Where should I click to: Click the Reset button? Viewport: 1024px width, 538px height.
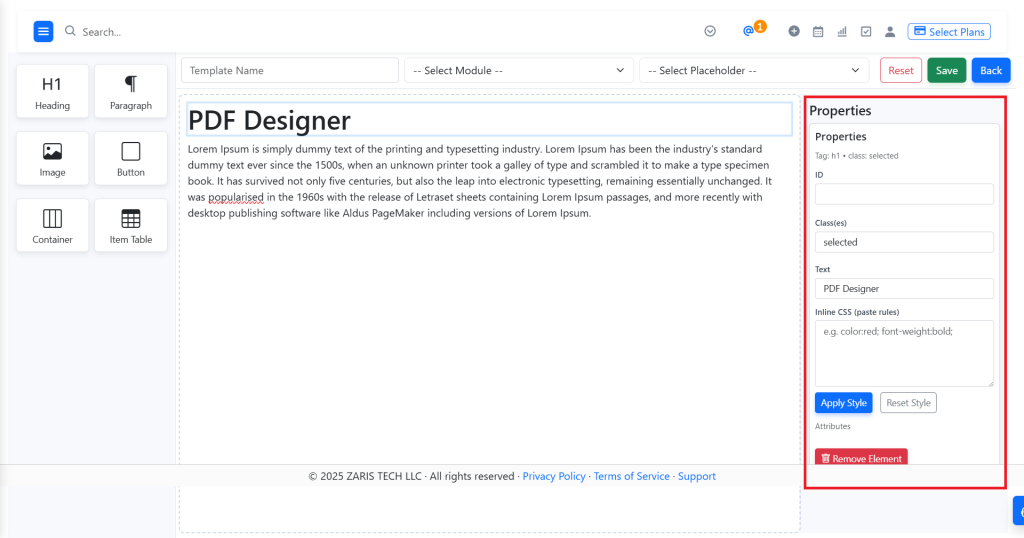point(901,71)
